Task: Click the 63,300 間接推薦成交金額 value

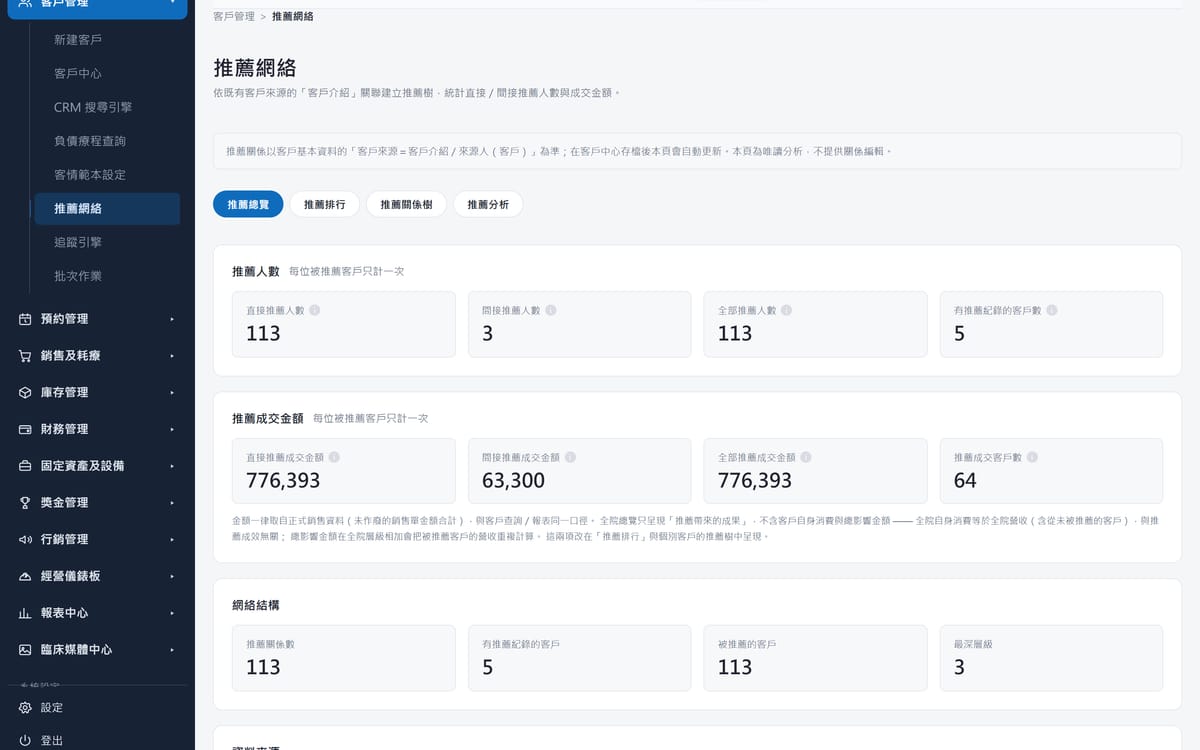Action: click(x=513, y=481)
